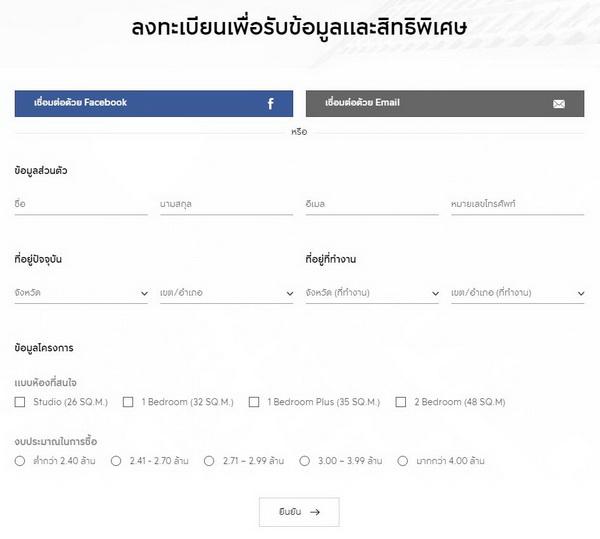Tick the 1 Bedroom (32 SQ.M.) option
This screenshot has width=600, height=539.
(x=128, y=402)
